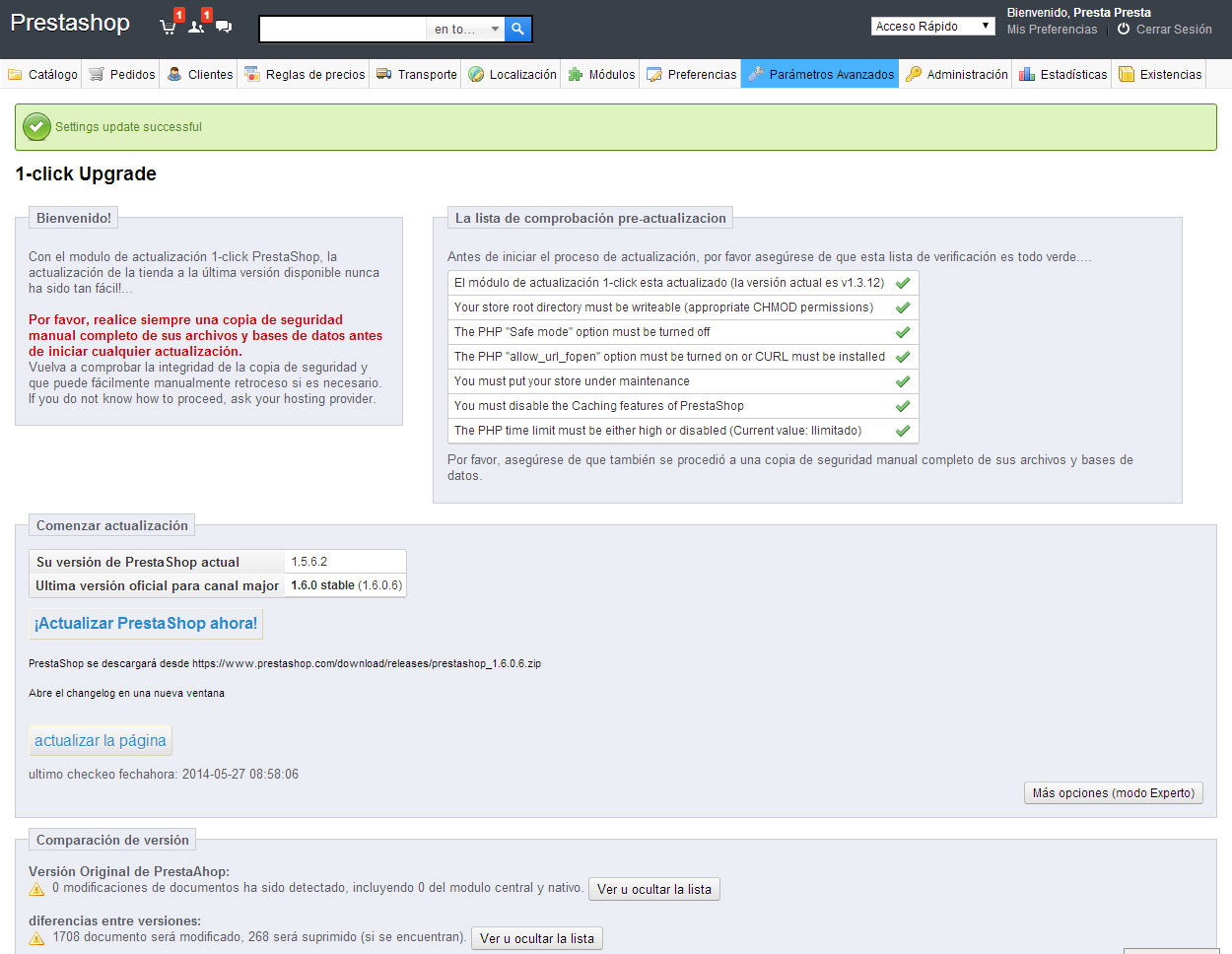Click the 1.6.0 stable (1.6.0.6) value
1232x954 pixels.
click(x=347, y=585)
